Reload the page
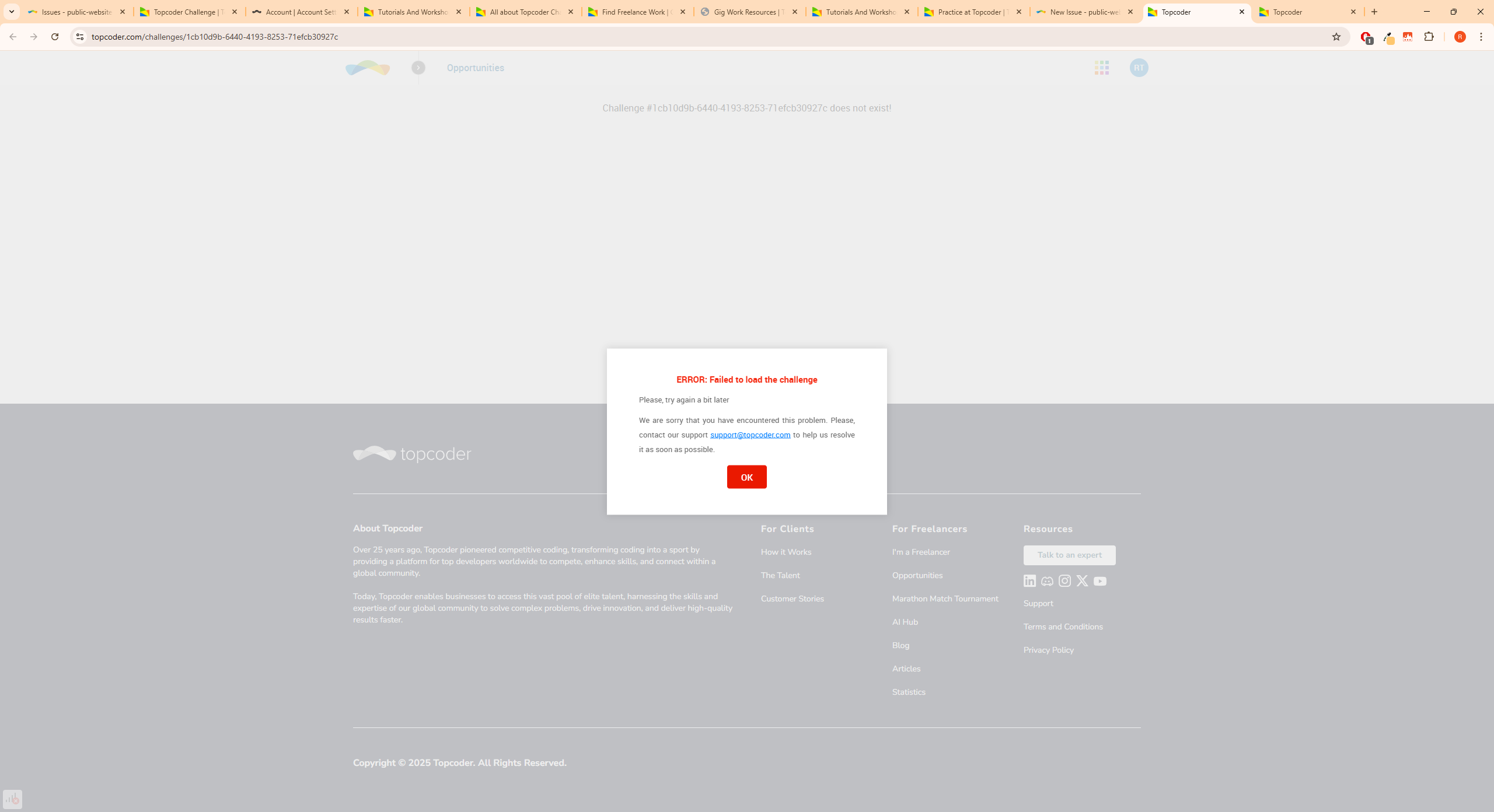The width and height of the screenshot is (1494, 812). point(55,37)
